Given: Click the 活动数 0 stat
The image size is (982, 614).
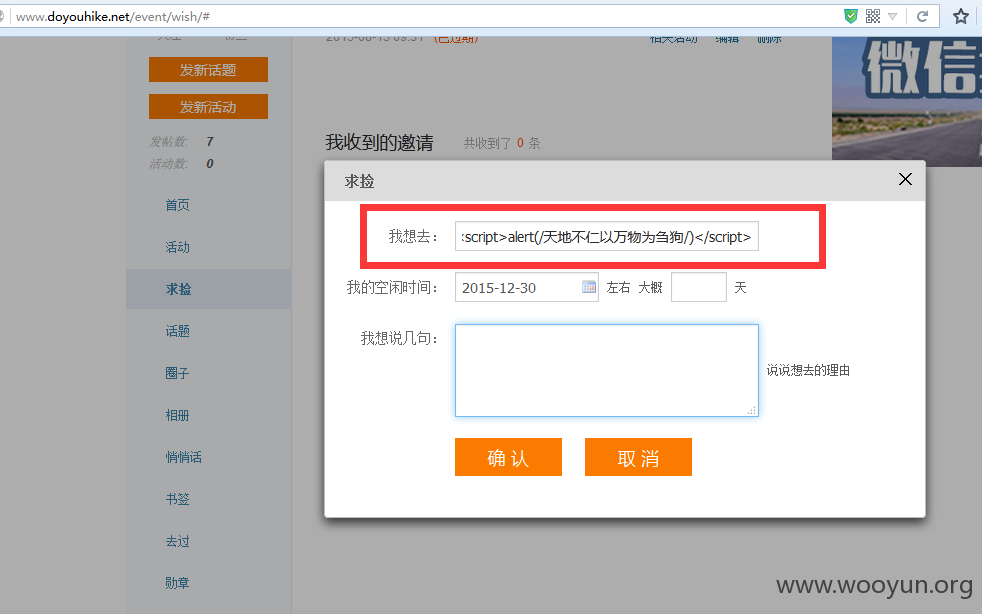Looking at the screenshot, I should 182,164.
